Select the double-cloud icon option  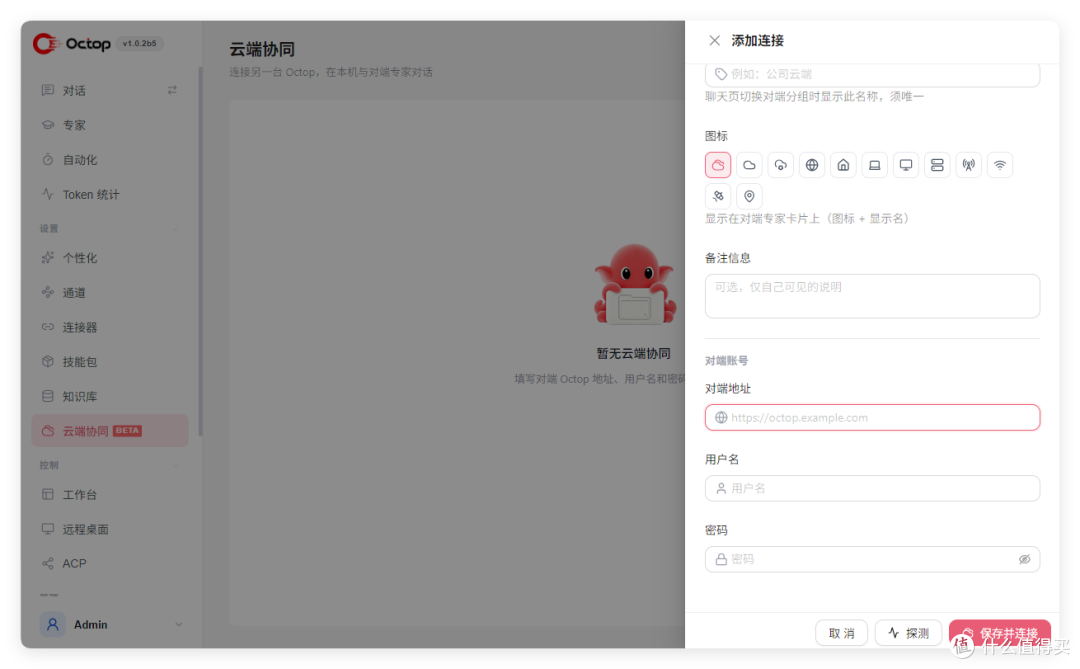coord(718,165)
